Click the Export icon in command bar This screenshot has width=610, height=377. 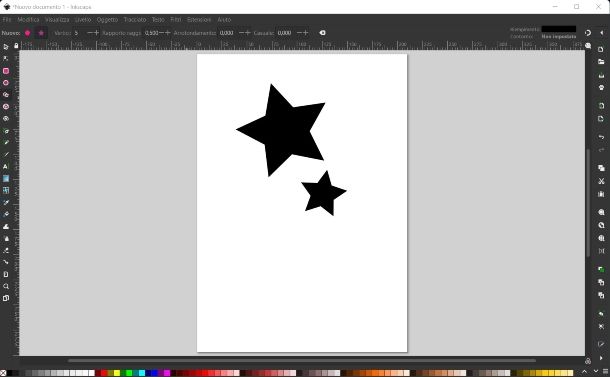(601, 119)
